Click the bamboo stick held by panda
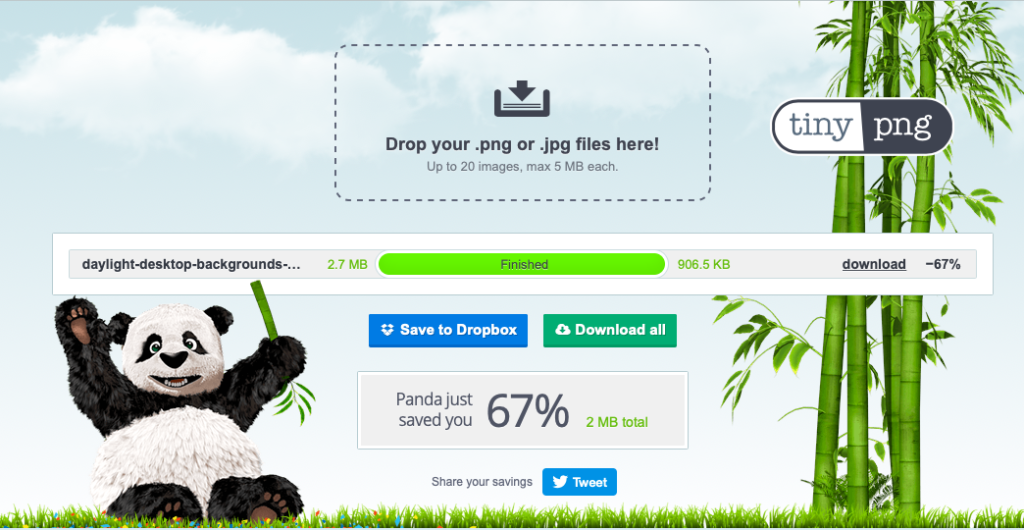1024x530 pixels. click(264, 311)
